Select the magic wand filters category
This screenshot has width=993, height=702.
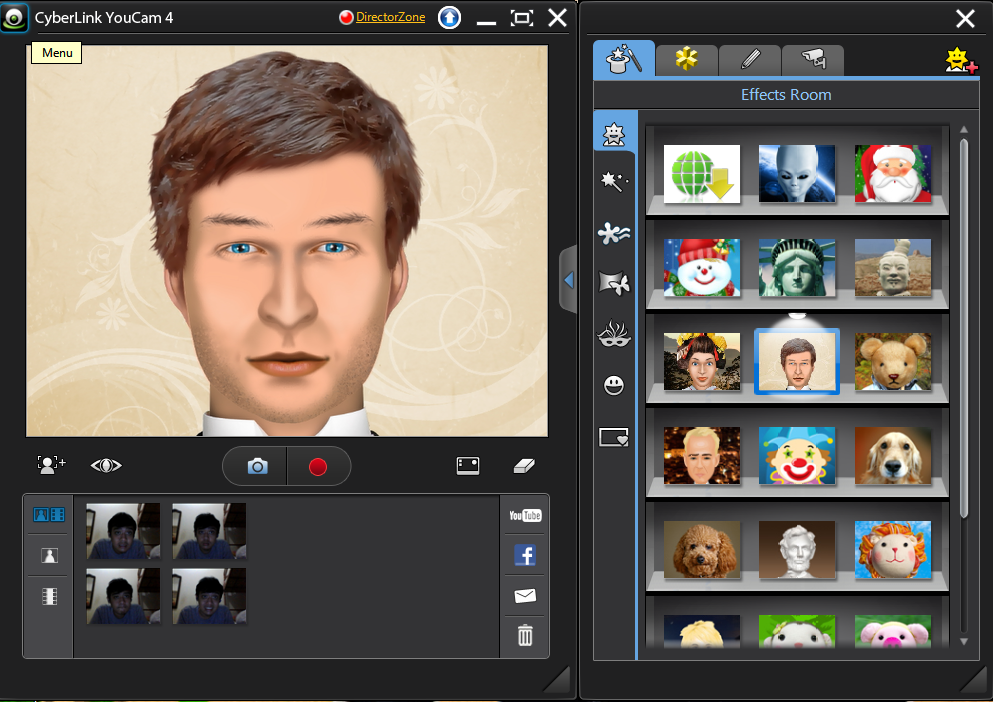click(x=614, y=182)
